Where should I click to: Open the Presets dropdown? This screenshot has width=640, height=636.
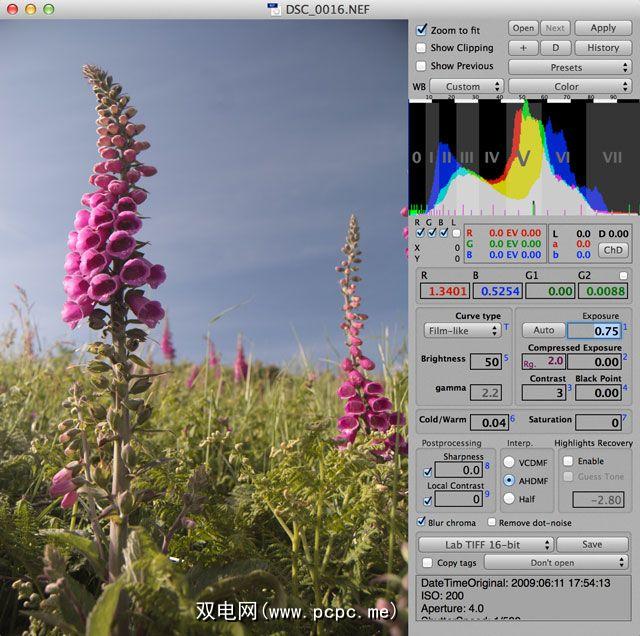point(568,67)
